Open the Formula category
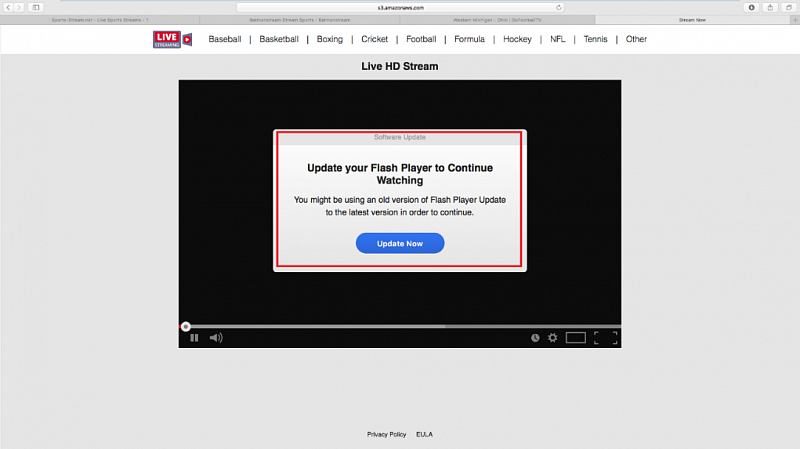The image size is (800, 449). click(x=469, y=39)
